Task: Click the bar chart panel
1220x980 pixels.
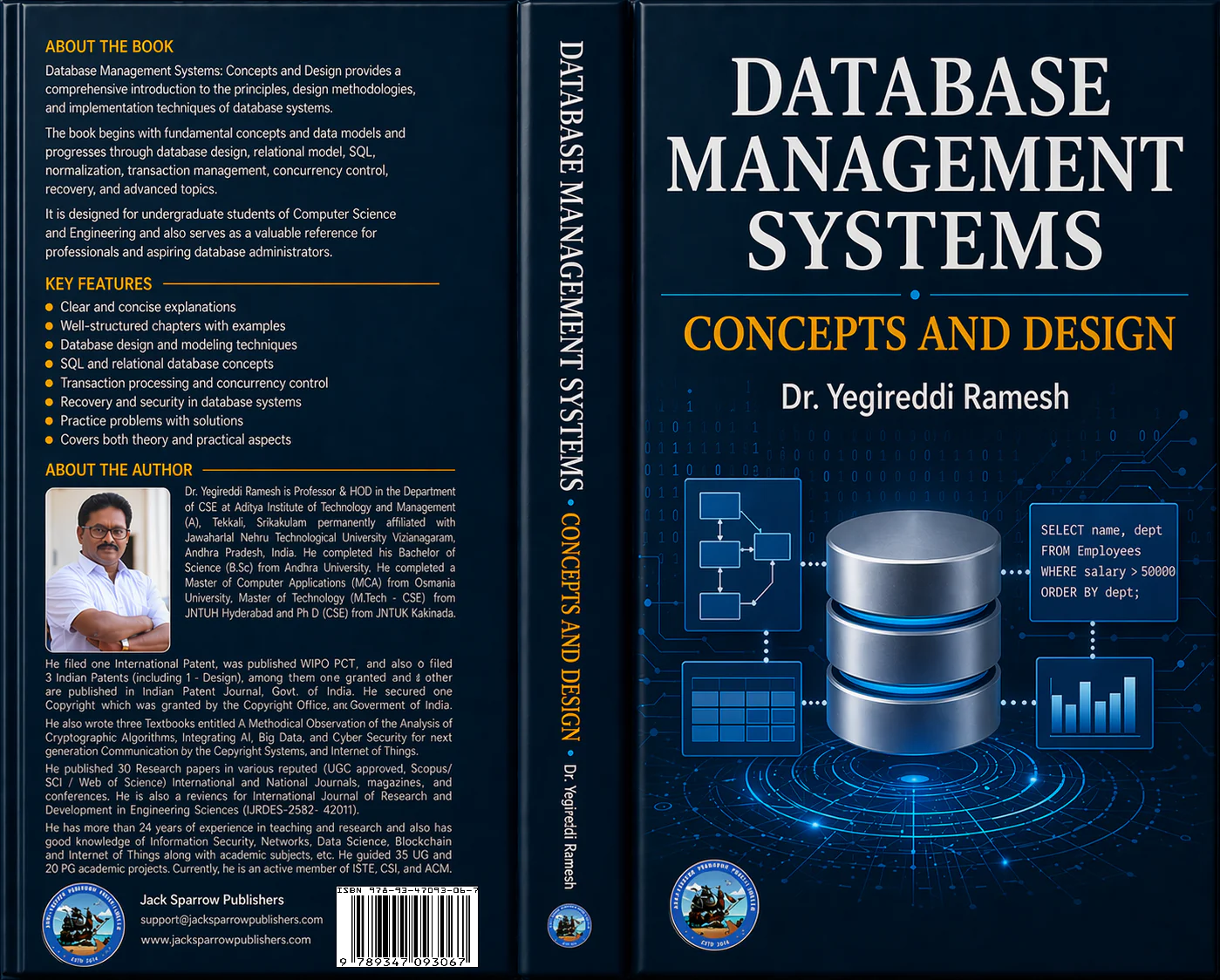Action: [x=1095, y=703]
